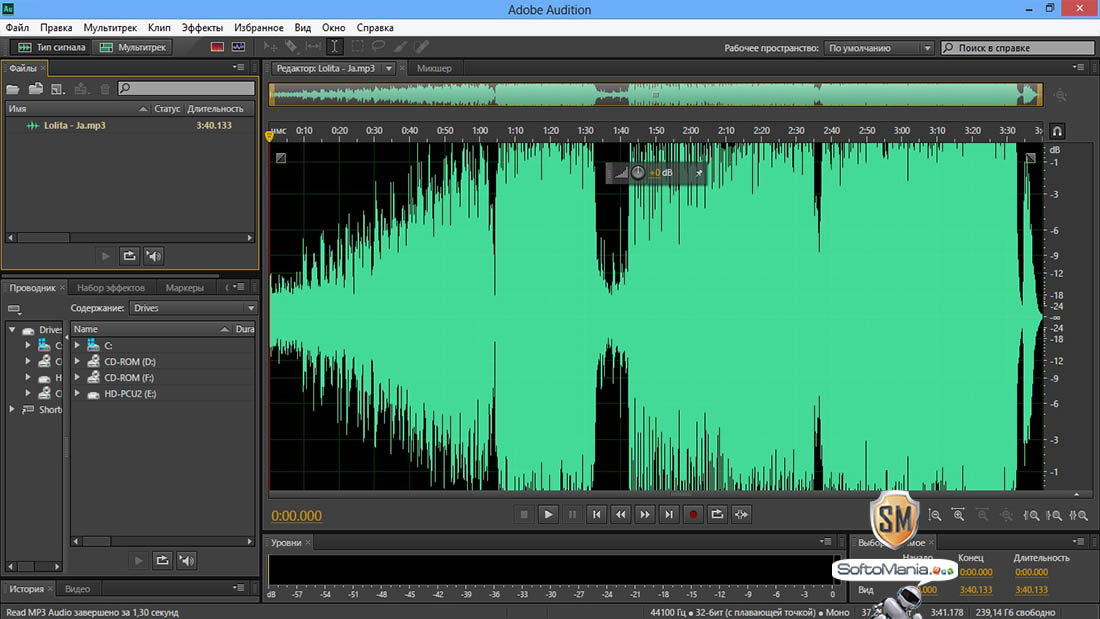The image size is (1100, 619).
Task: Select the Slip tool in toolbar
Action: [313, 47]
